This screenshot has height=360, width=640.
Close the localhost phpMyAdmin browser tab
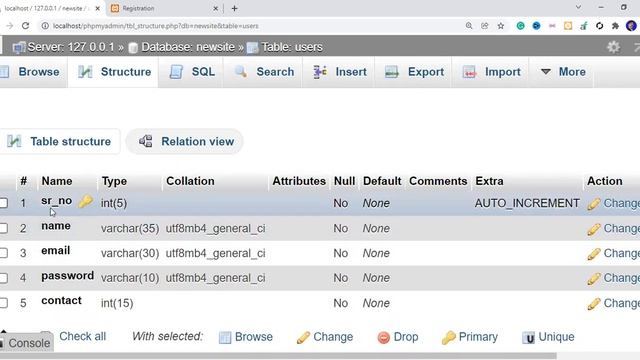(97, 8)
